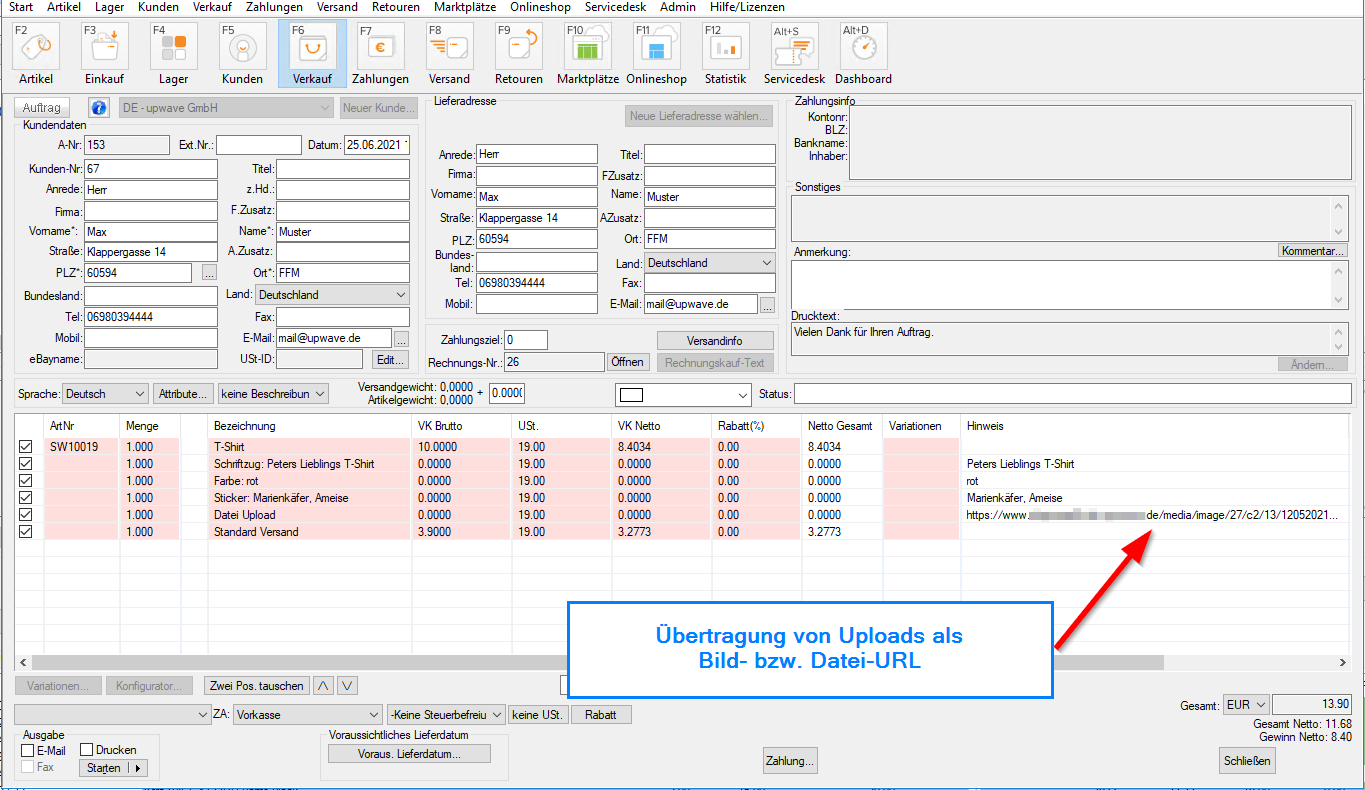Open the Lager module icon
Viewport: 1365px width, 790px height.
[173, 46]
